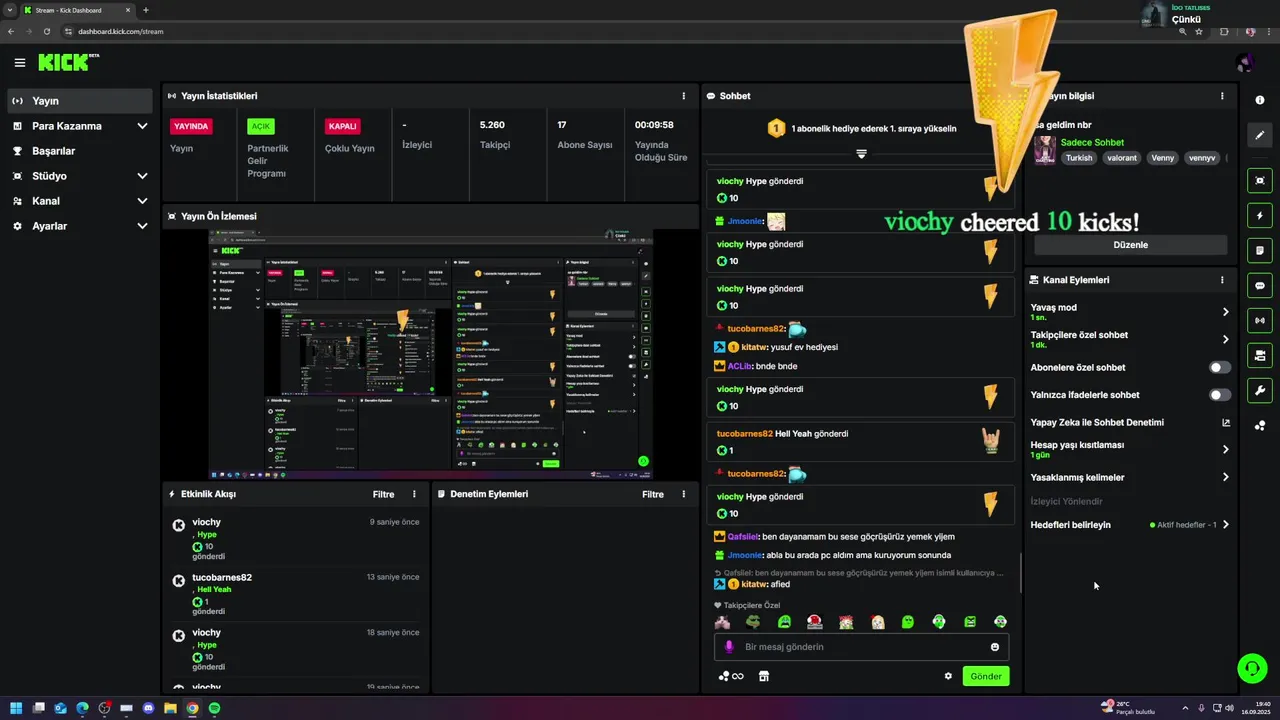Click the Yayın Ön İzlemesi stream preview
This screenshot has width=1280, height=720.
coord(431,355)
